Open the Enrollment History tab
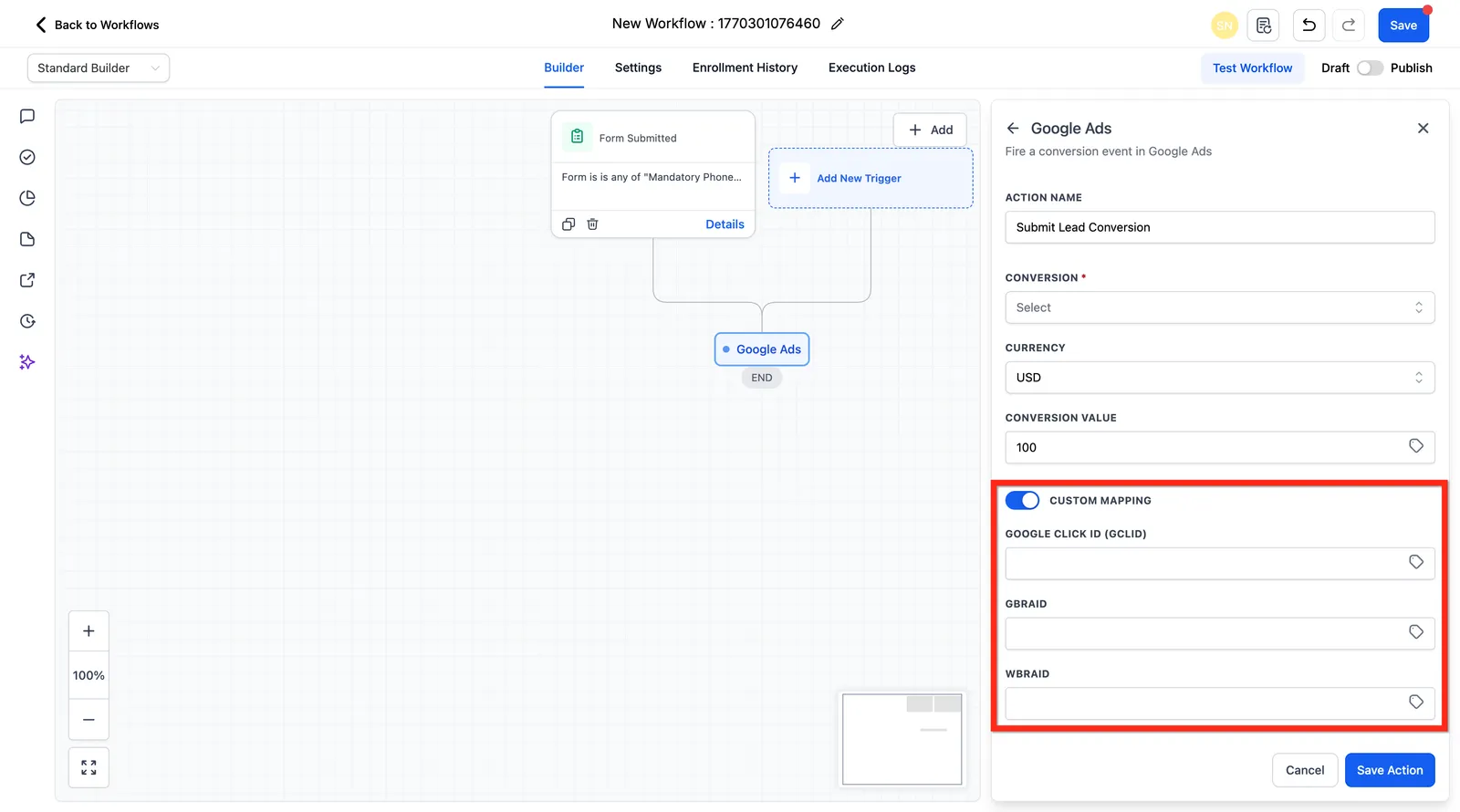Image resolution: width=1460 pixels, height=812 pixels. 745,68
